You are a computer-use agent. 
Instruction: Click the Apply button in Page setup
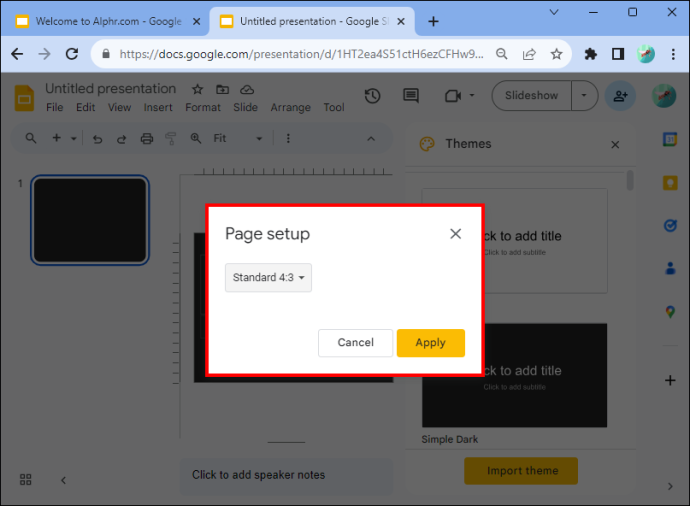[430, 343]
